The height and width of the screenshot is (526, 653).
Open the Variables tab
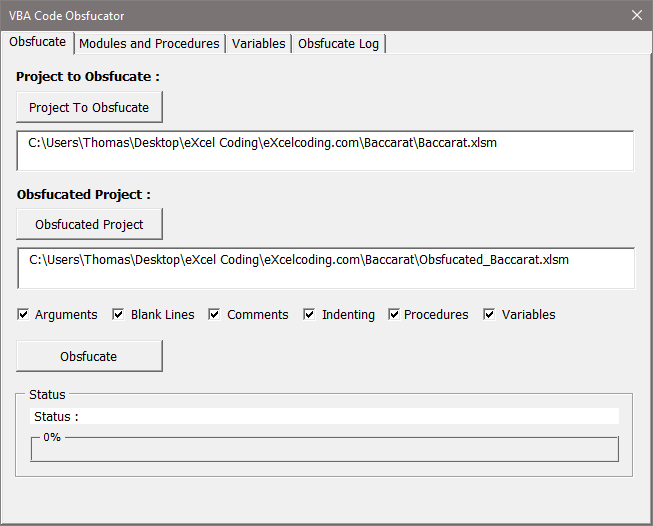[259, 44]
